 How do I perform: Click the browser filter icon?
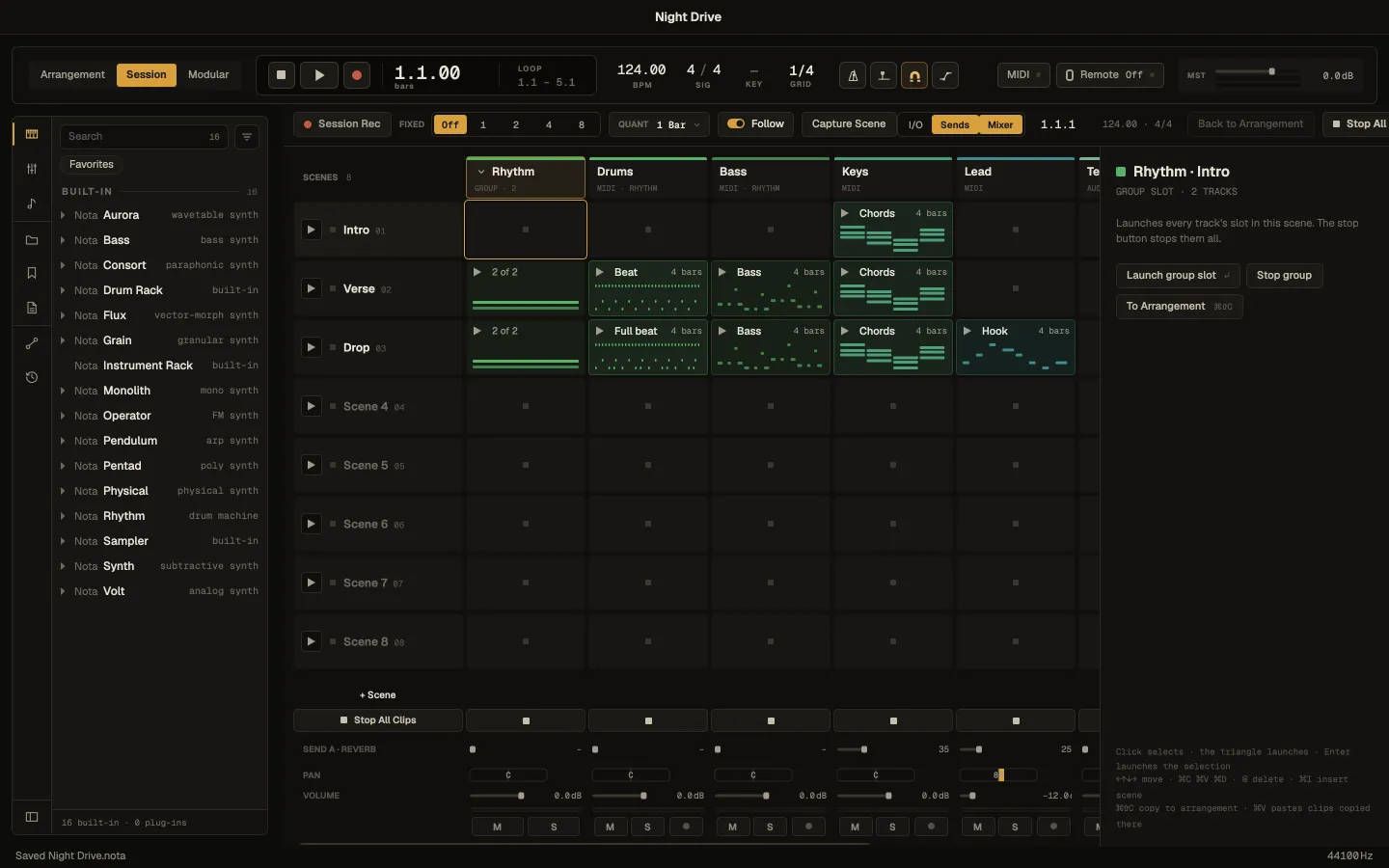(x=247, y=137)
